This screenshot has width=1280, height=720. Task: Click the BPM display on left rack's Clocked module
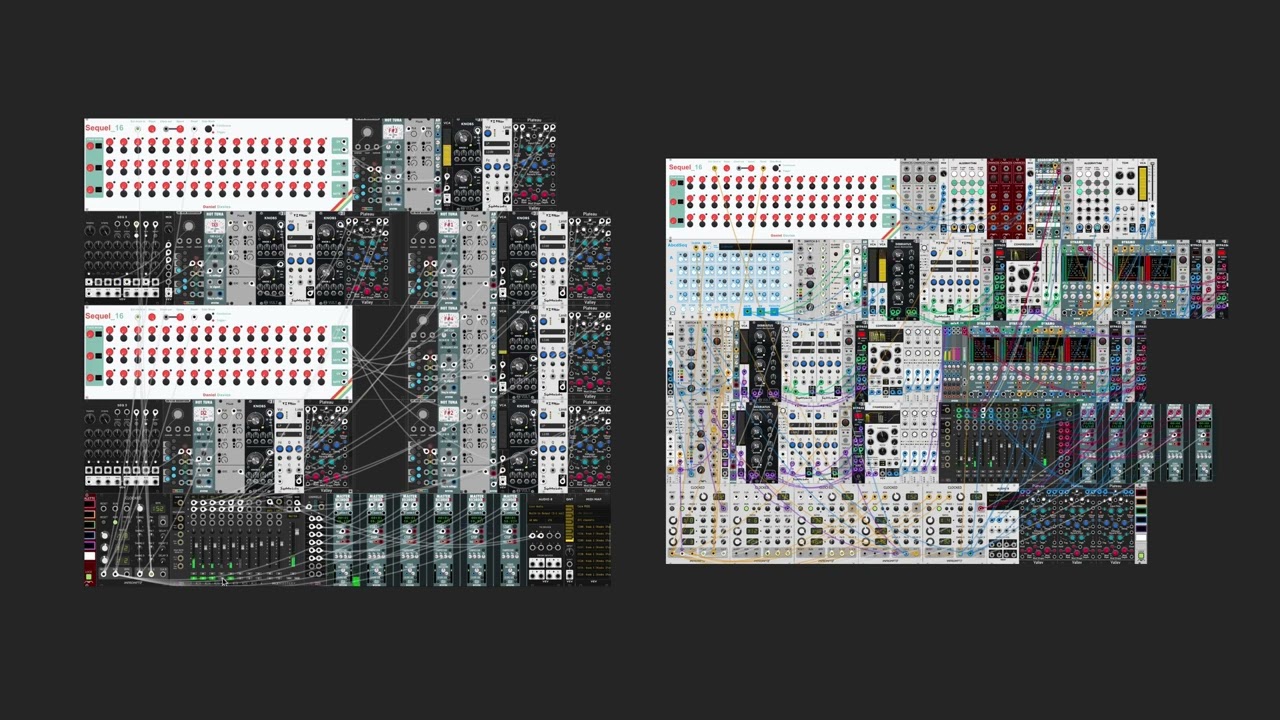pyautogui.click(x=157, y=509)
